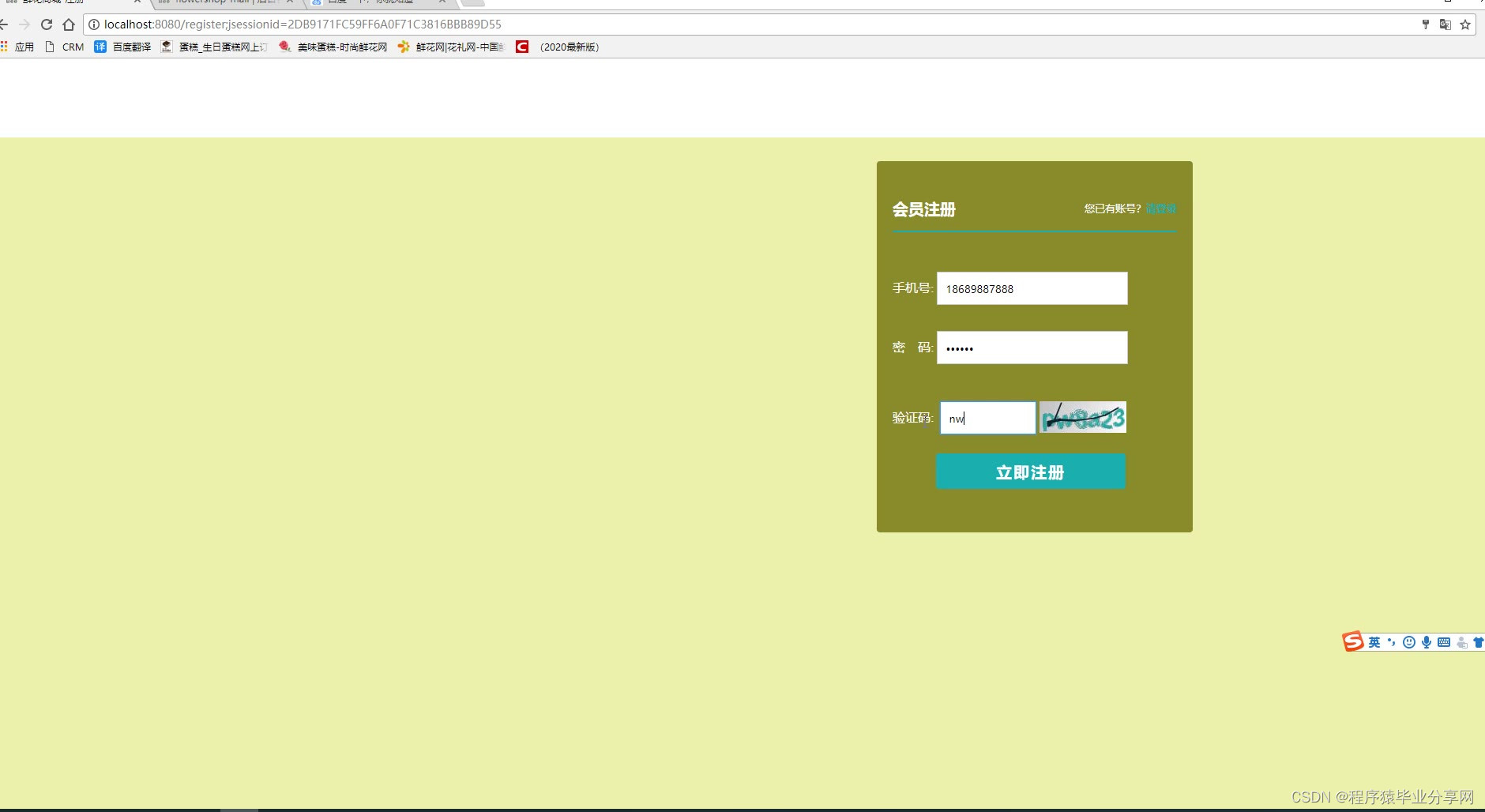Follow the 请登录 login link
Image resolution: width=1485 pixels, height=812 pixels.
tap(1160, 209)
